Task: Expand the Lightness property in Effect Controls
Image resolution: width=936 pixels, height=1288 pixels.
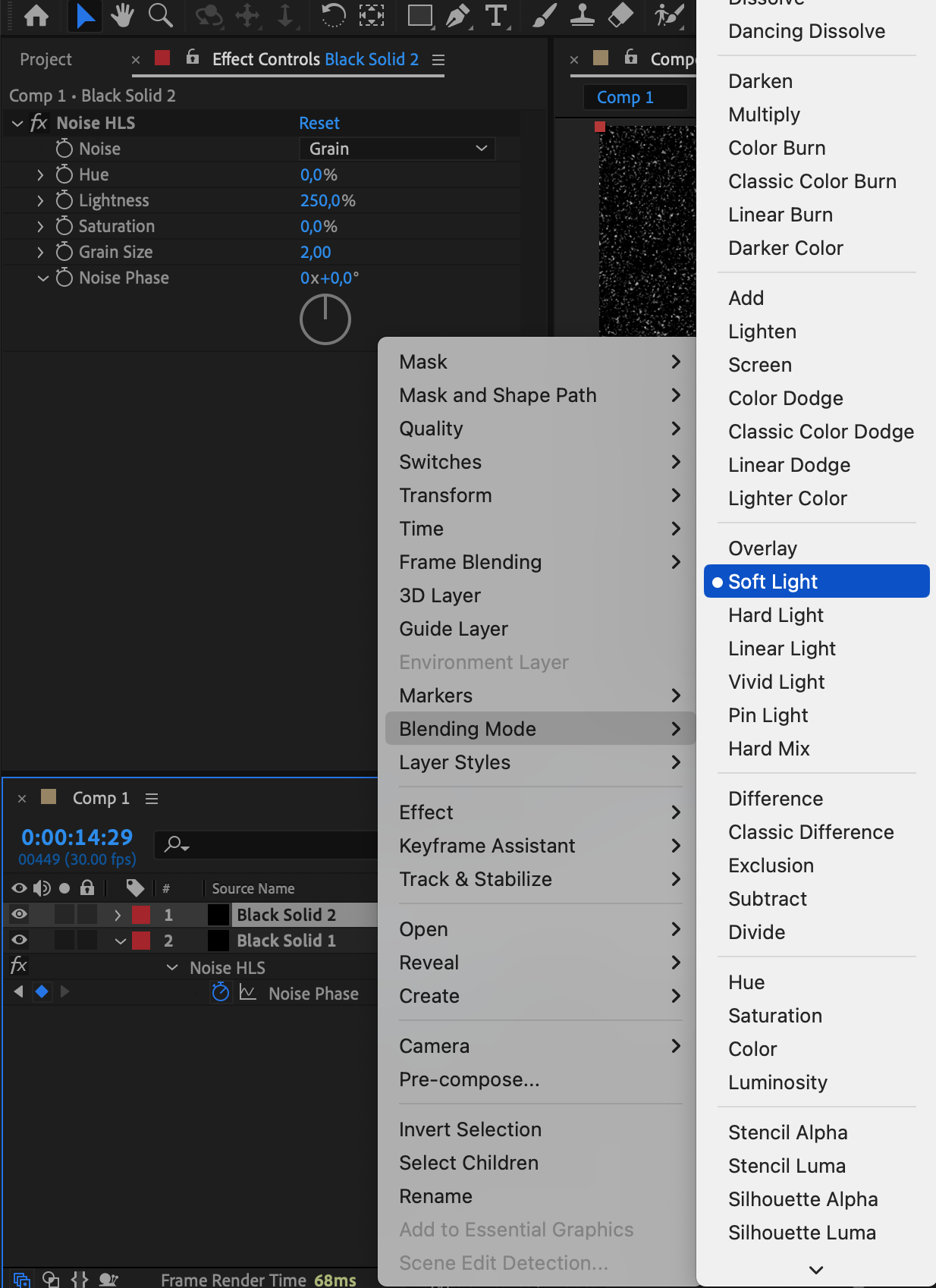Action: (x=40, y=200)
